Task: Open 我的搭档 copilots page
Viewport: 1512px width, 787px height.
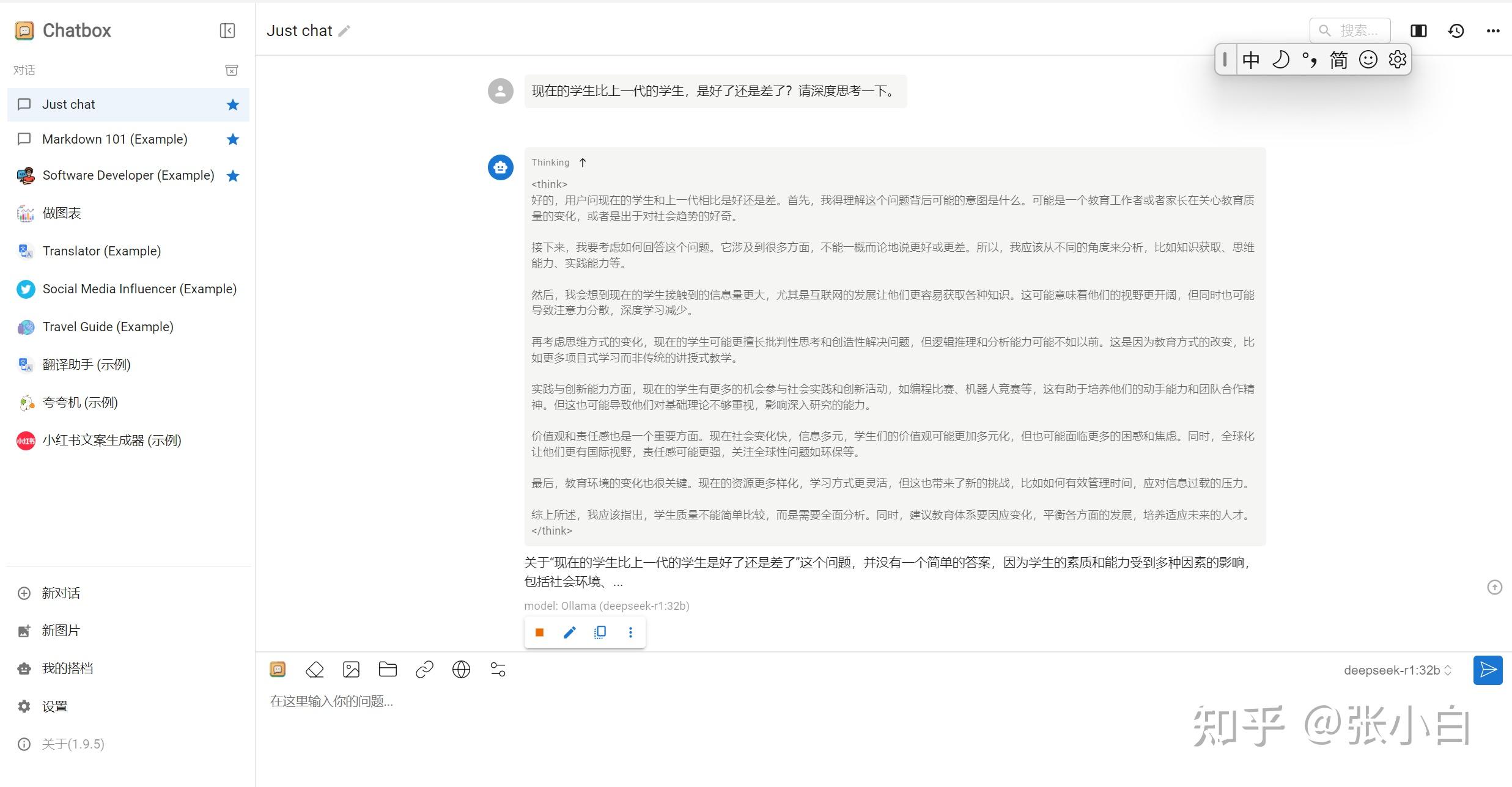Action: [128, 668]
